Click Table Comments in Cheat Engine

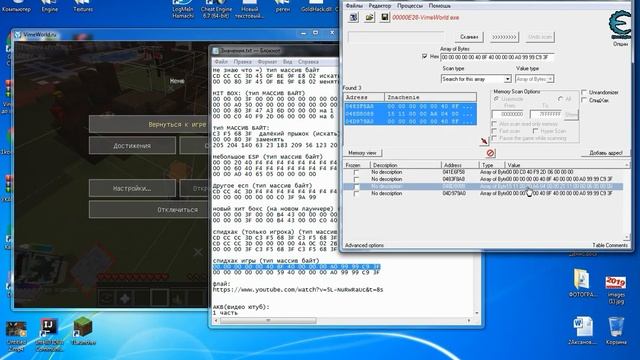tap(610, 245)
